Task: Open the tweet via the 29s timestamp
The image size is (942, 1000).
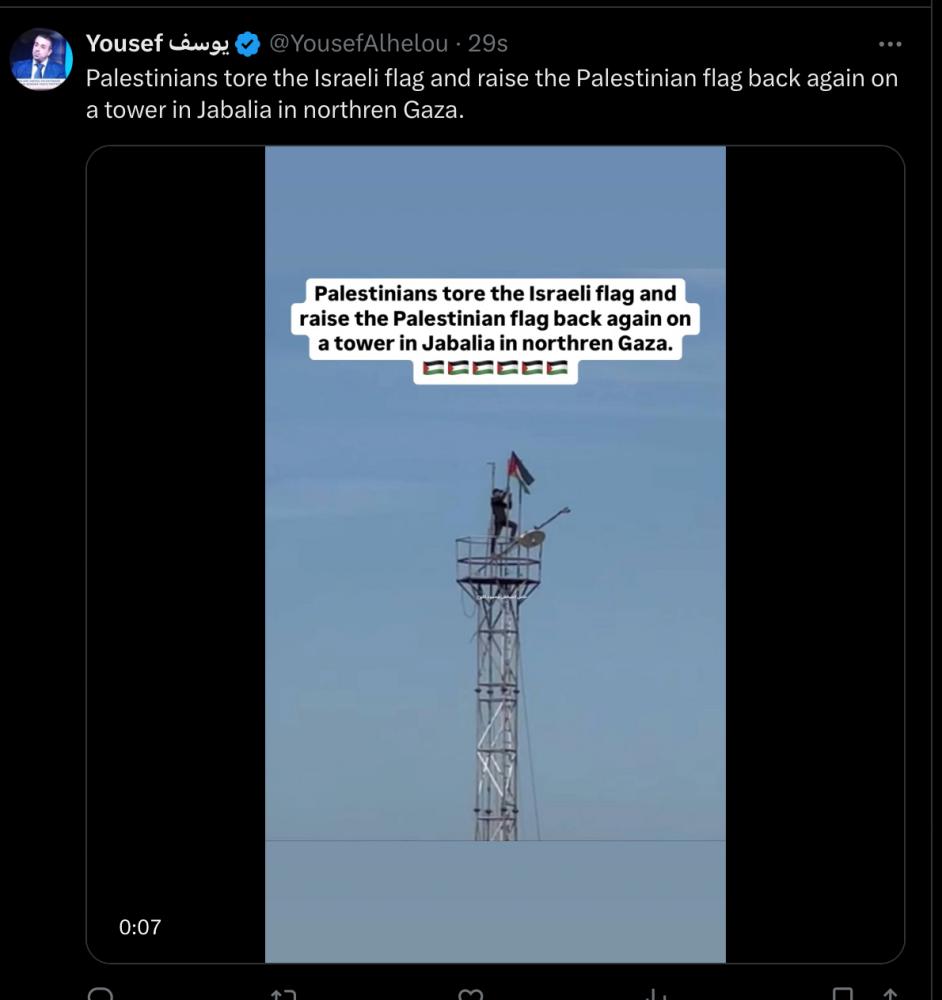Action: point(488,44)
